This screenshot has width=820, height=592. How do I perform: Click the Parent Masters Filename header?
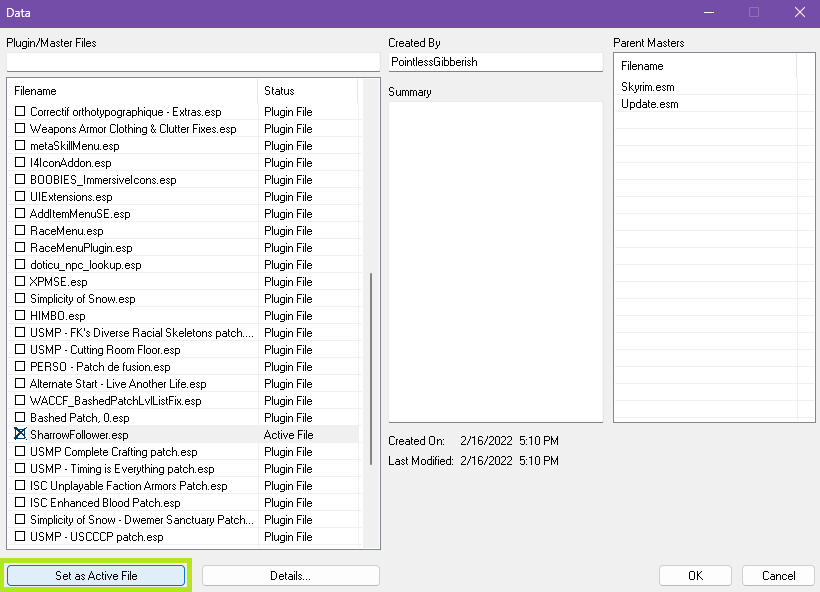point(705,66)
